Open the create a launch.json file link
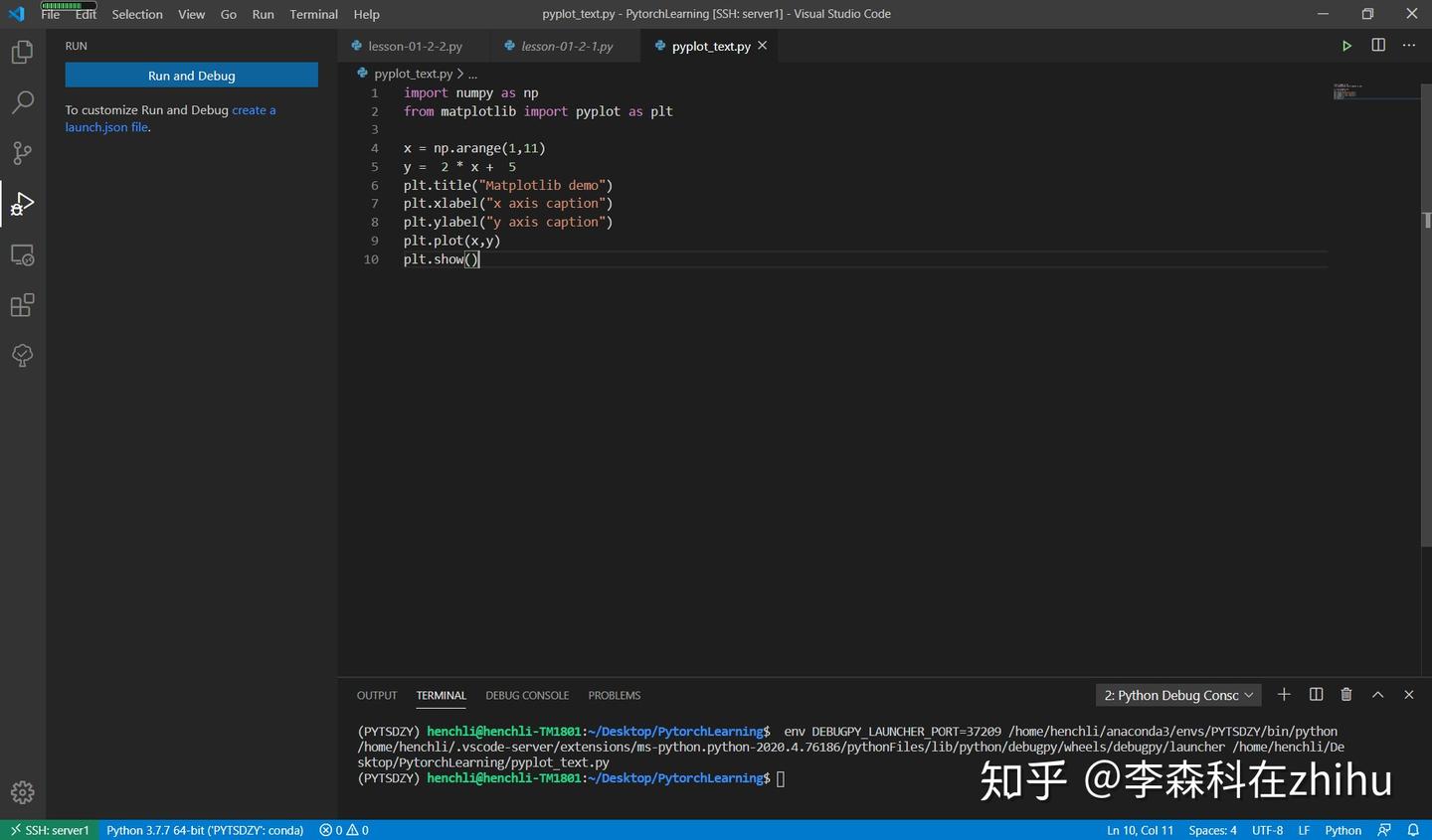This screenshot has height=840, width=1432. (x=254, y=109)
